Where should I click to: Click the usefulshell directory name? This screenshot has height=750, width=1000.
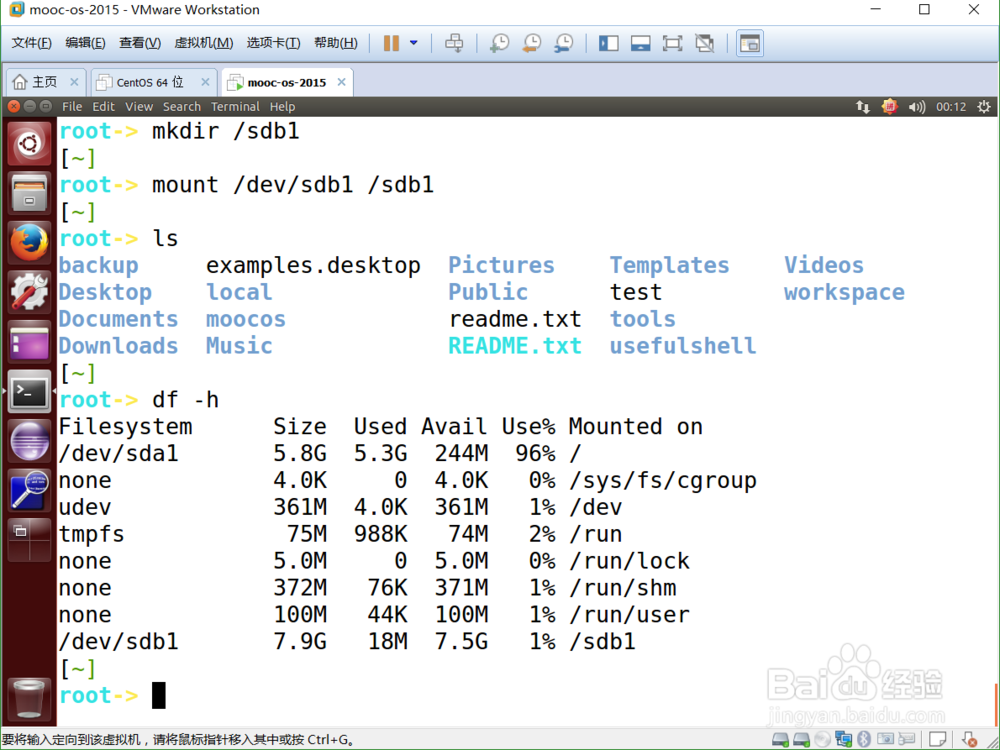coord(683,346)
